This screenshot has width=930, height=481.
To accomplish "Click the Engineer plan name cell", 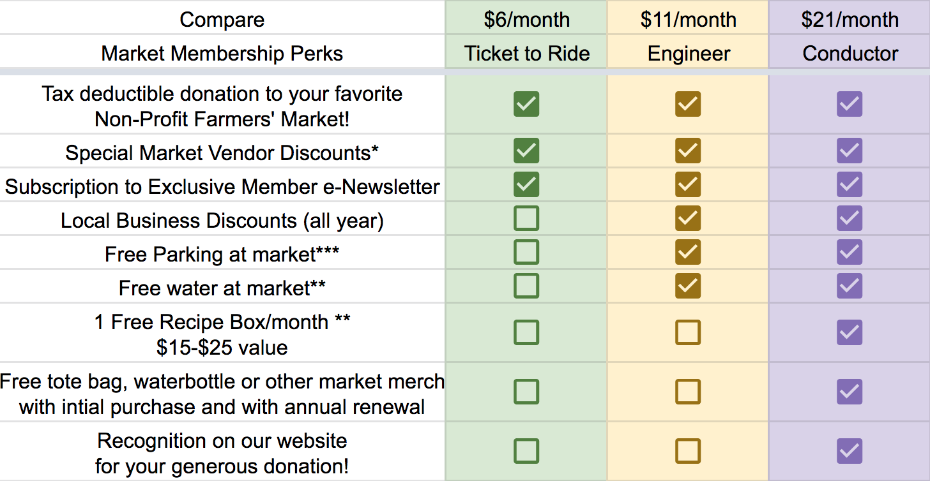I will pyautogui.click(x=688, y=53).
